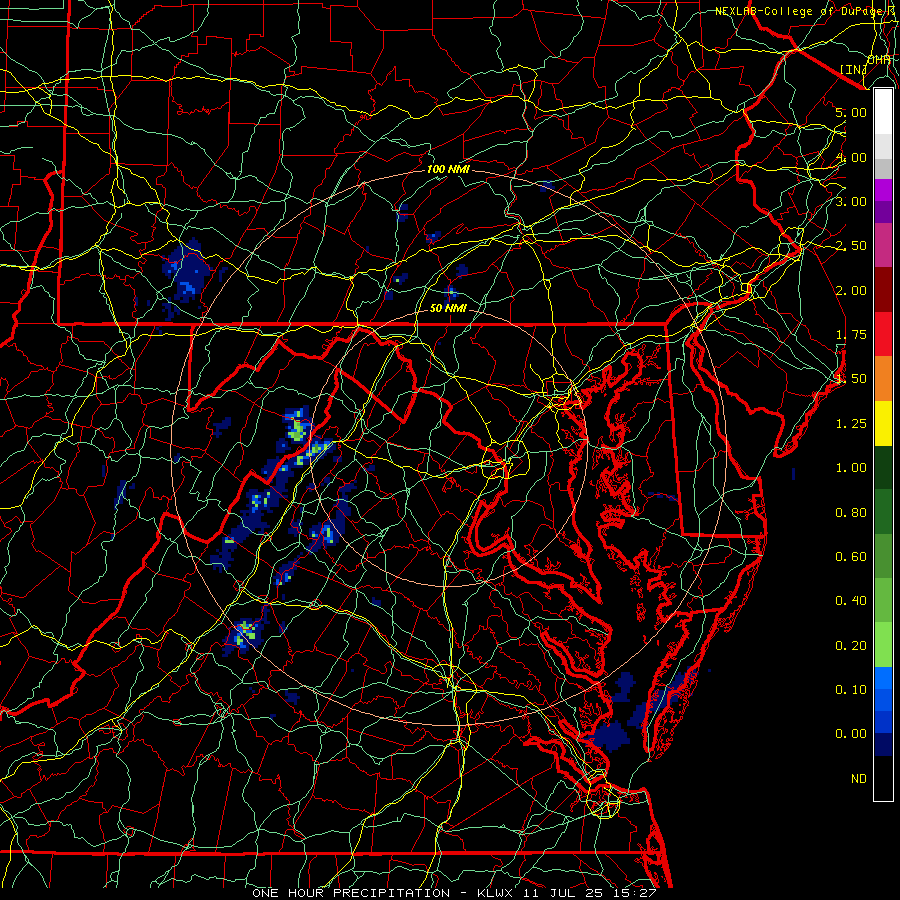Click the 1.00 legend value
This screenshot has height=900, width=900.
point(851,468)
